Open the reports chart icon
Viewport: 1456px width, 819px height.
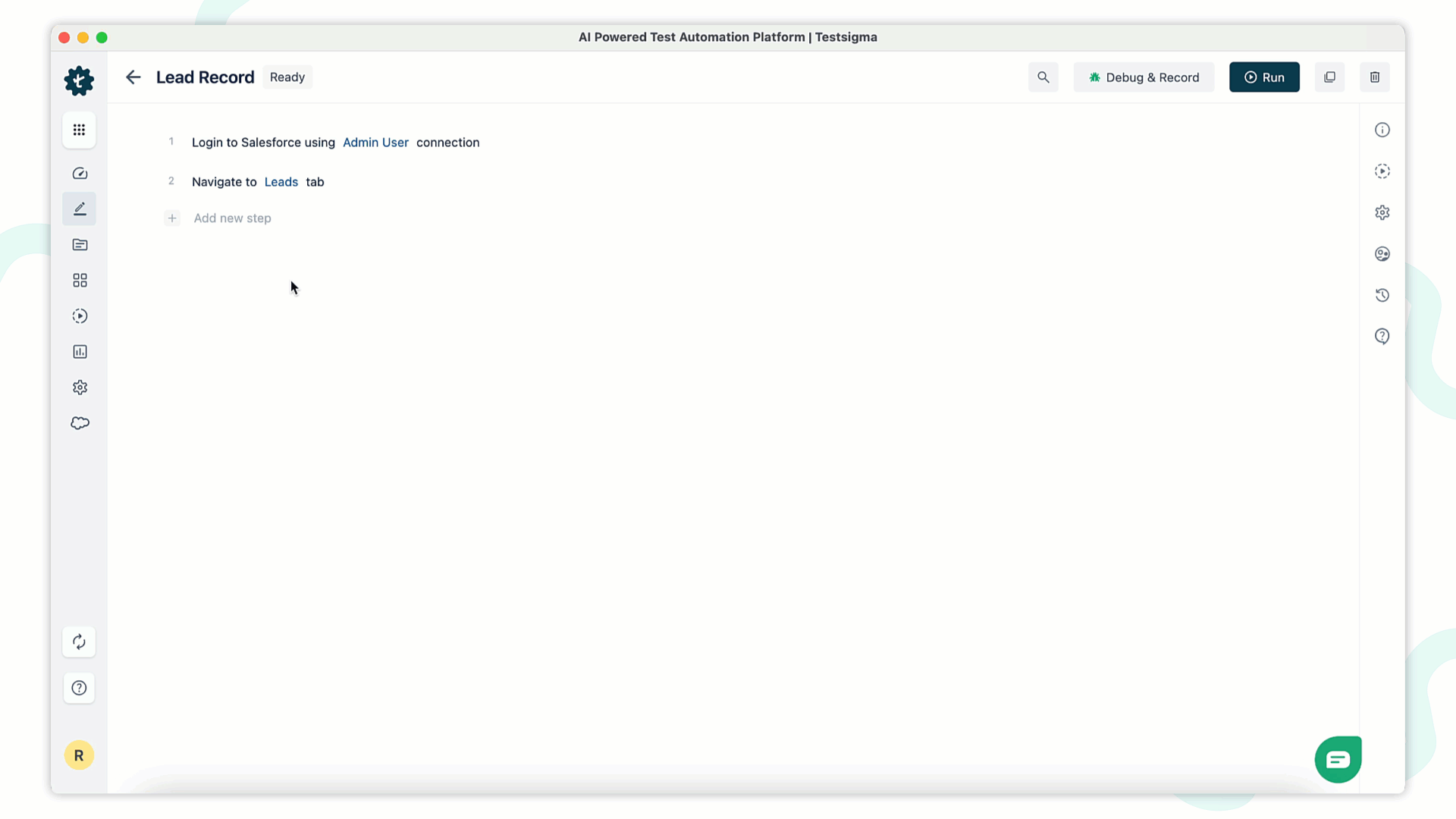(x=80, y=352)
